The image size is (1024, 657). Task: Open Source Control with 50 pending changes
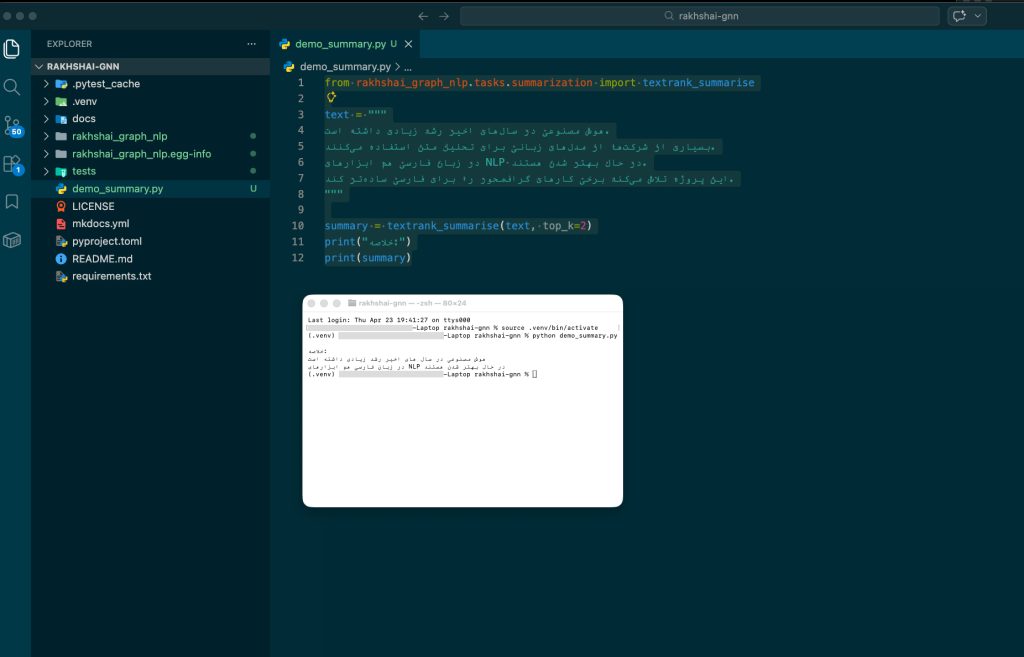click(x=13, y=125)
